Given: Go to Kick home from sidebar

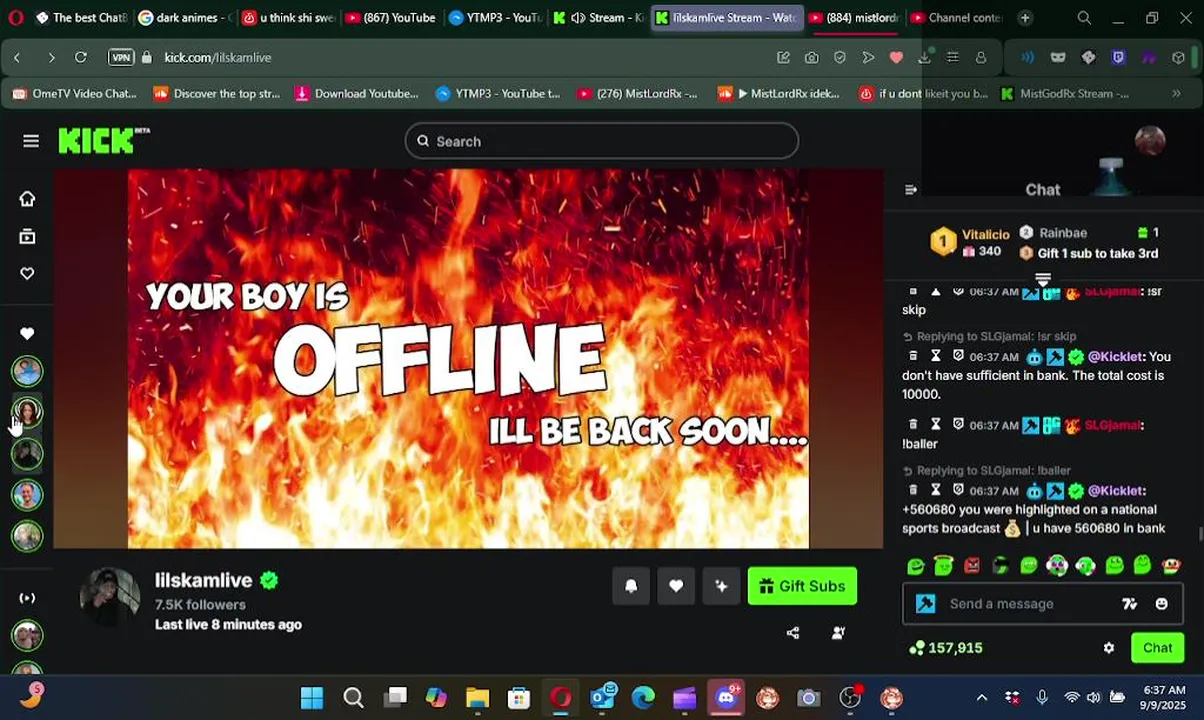Looking at the screenshot, I should click(27, 198).
